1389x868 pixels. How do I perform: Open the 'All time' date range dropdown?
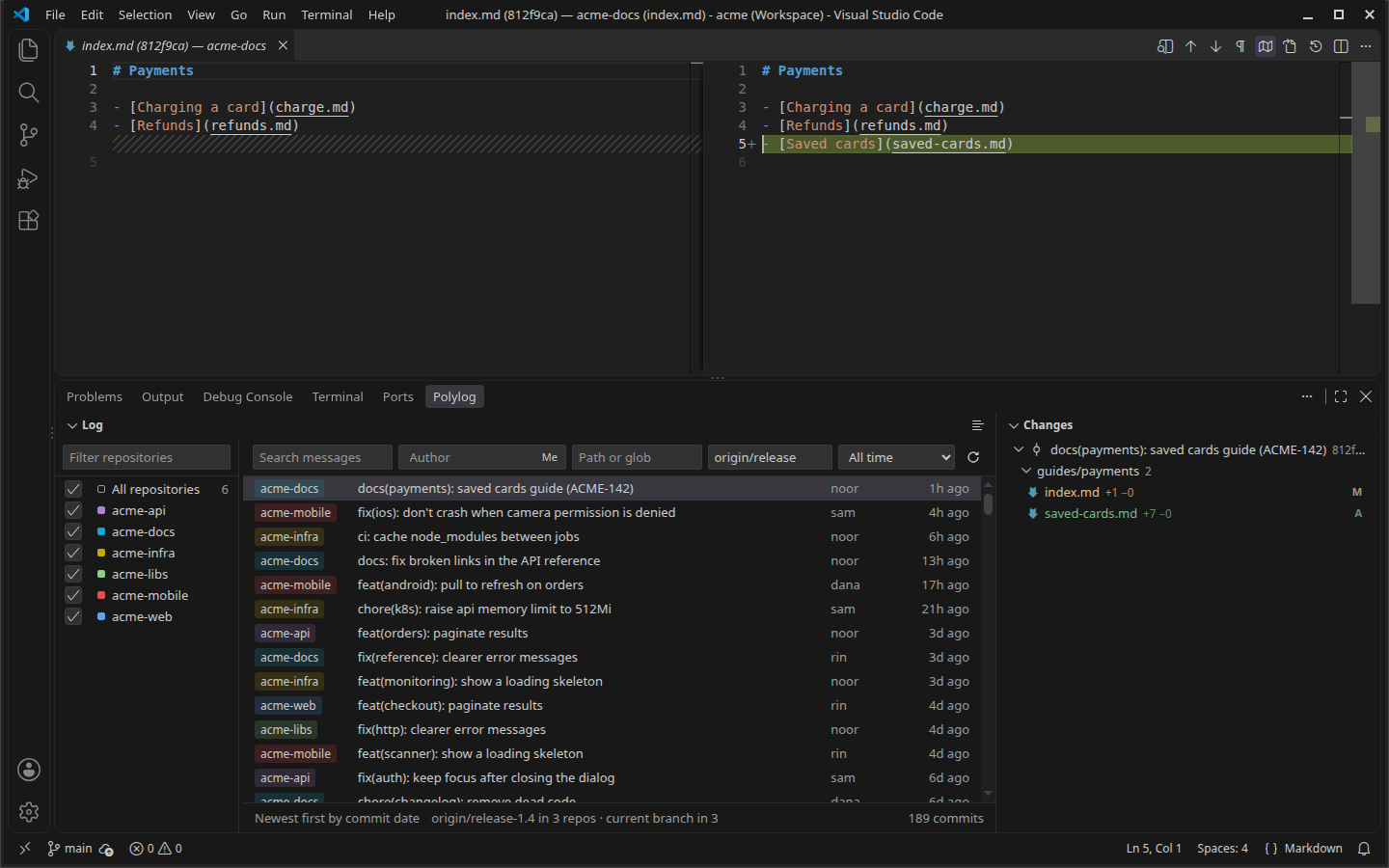tap(897, 457)
